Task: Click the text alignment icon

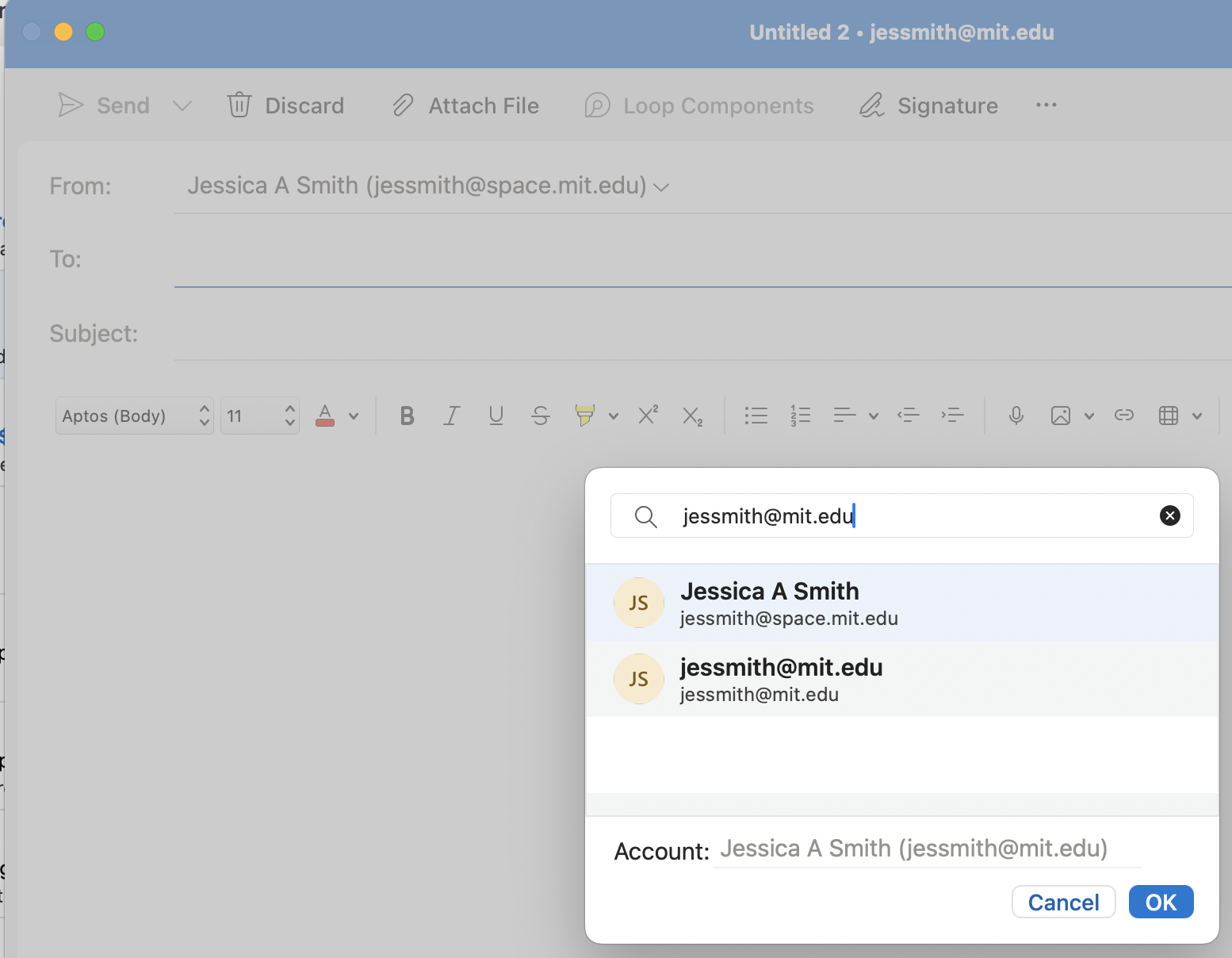Action: (x=845, y=416)
